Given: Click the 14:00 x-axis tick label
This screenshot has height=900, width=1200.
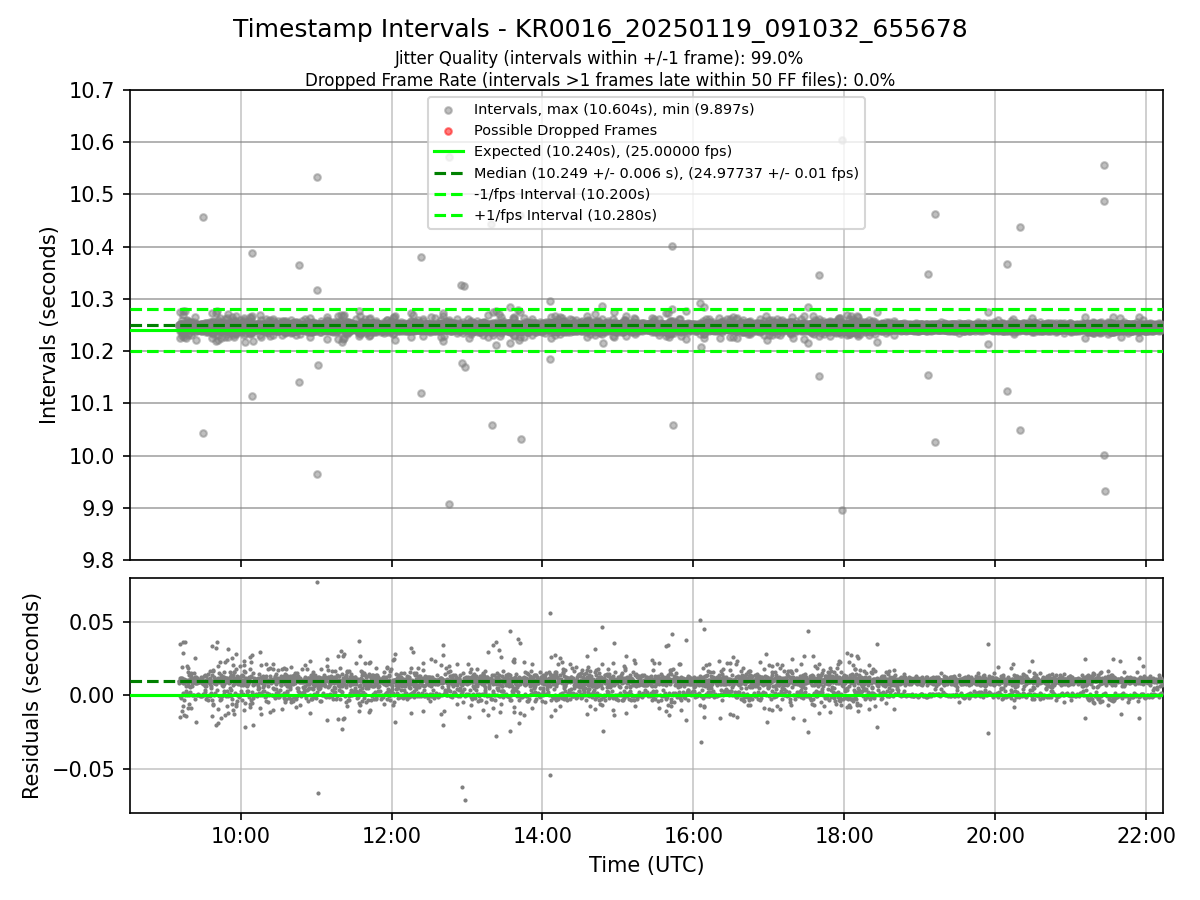Looking at the screenshot, I should (x=542, y=835).
